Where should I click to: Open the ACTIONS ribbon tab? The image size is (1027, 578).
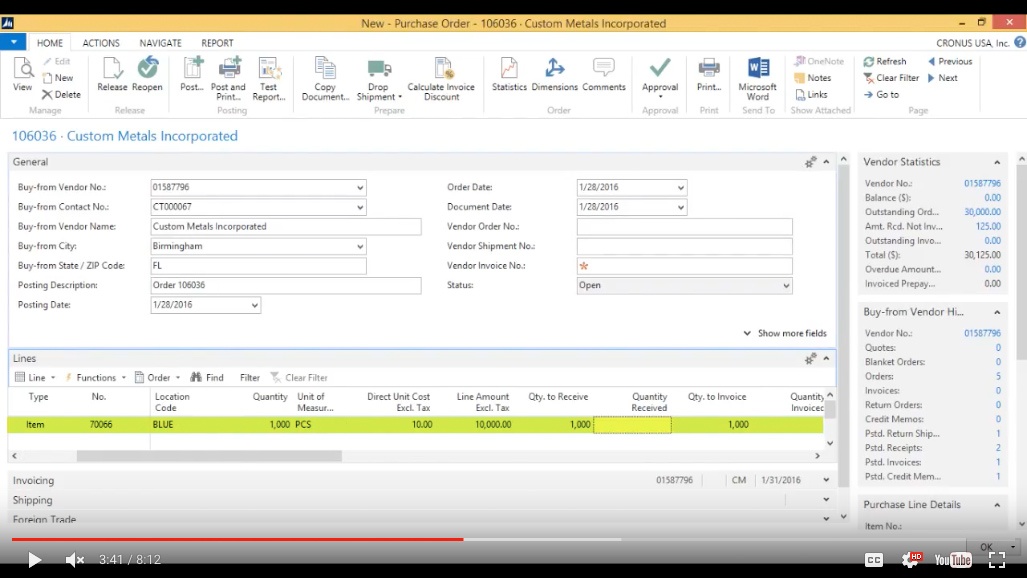tap(101, 43)
